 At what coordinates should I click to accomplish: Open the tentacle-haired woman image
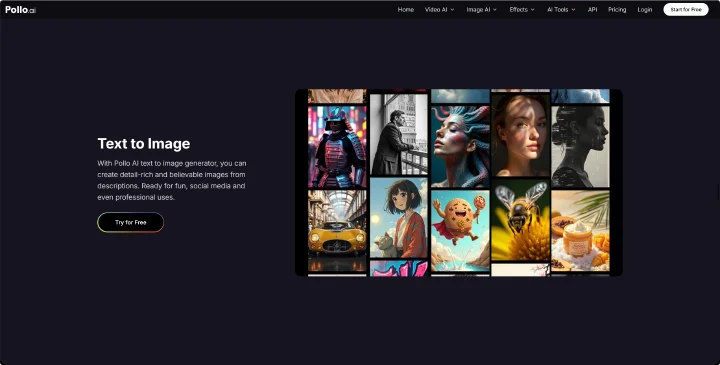pyautogui.click(x=460, y=147)
